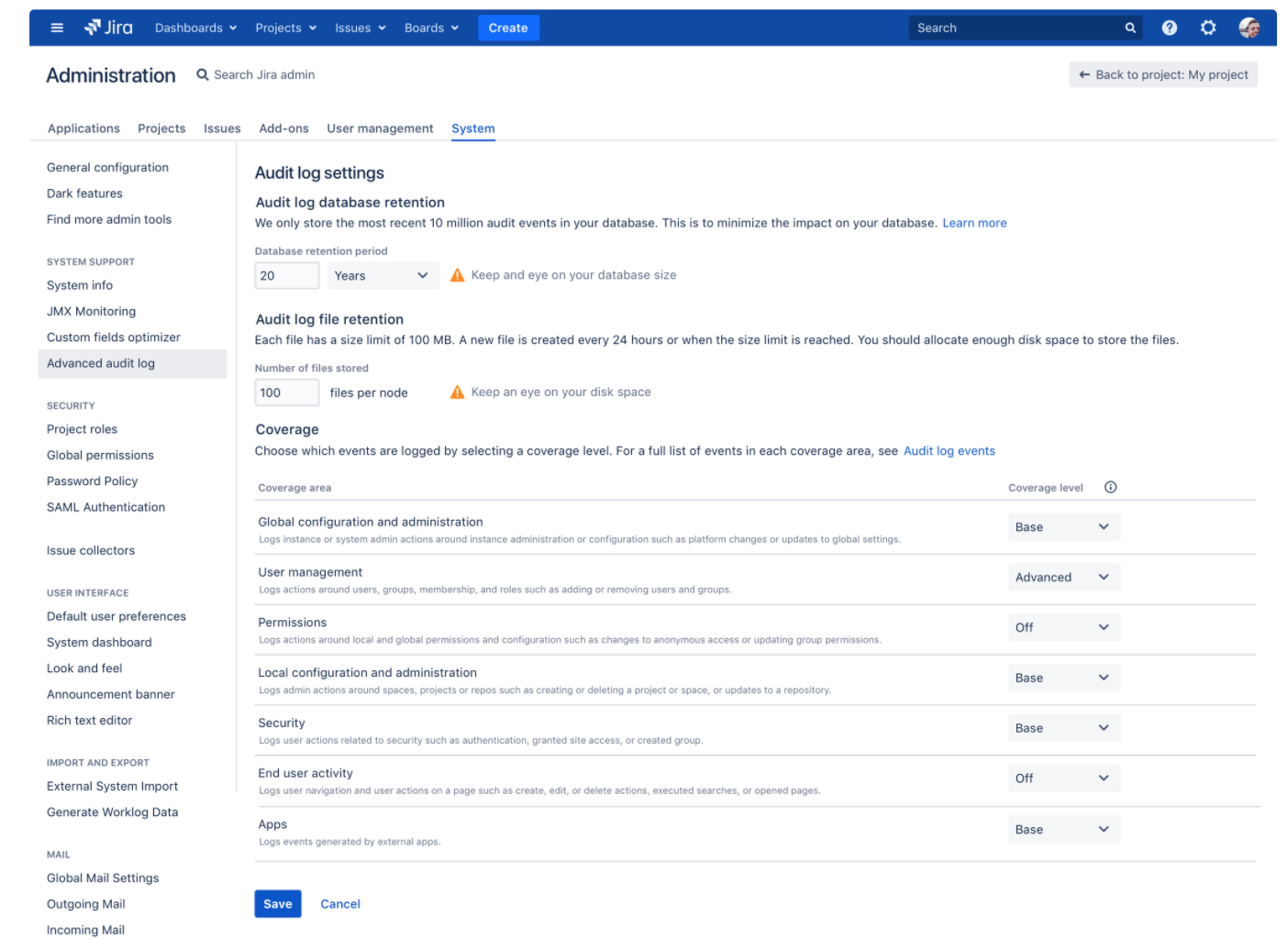Open the settings gear icon
Image resolution: width=1288 pixels, height=950 pixels.
click(1208, 28)
